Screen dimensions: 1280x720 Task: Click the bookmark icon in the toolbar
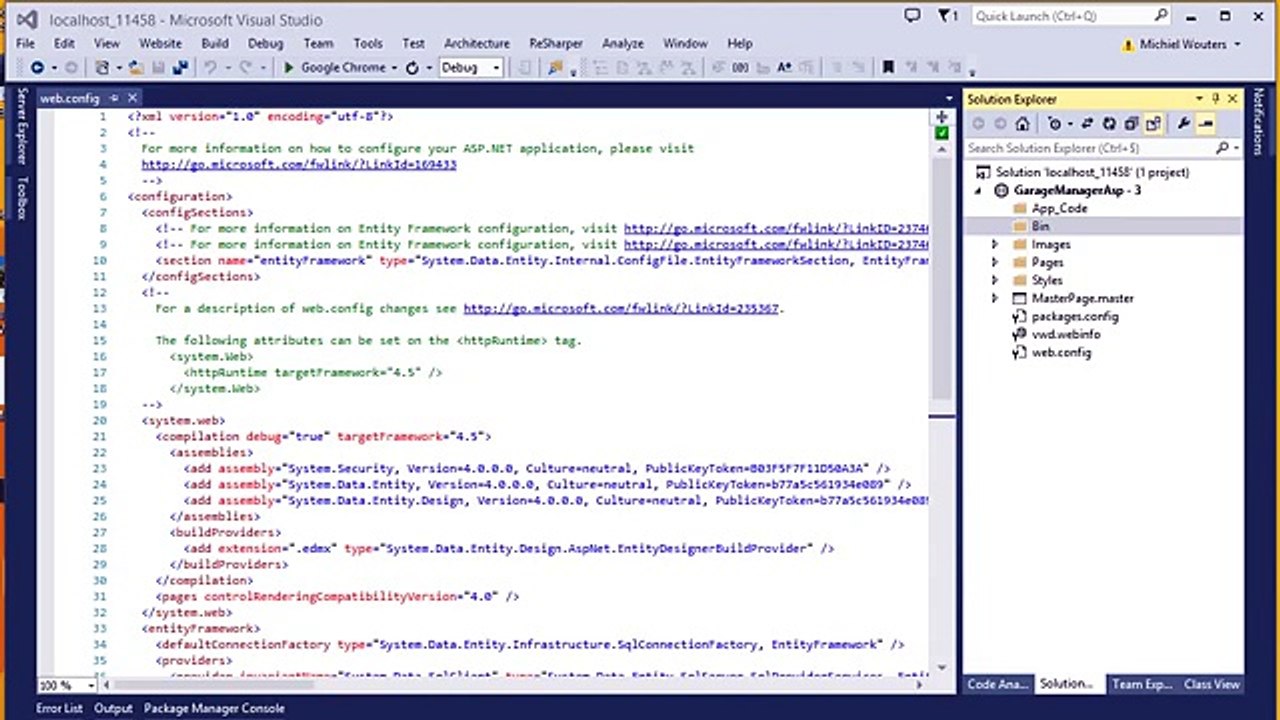coord(887,68)
